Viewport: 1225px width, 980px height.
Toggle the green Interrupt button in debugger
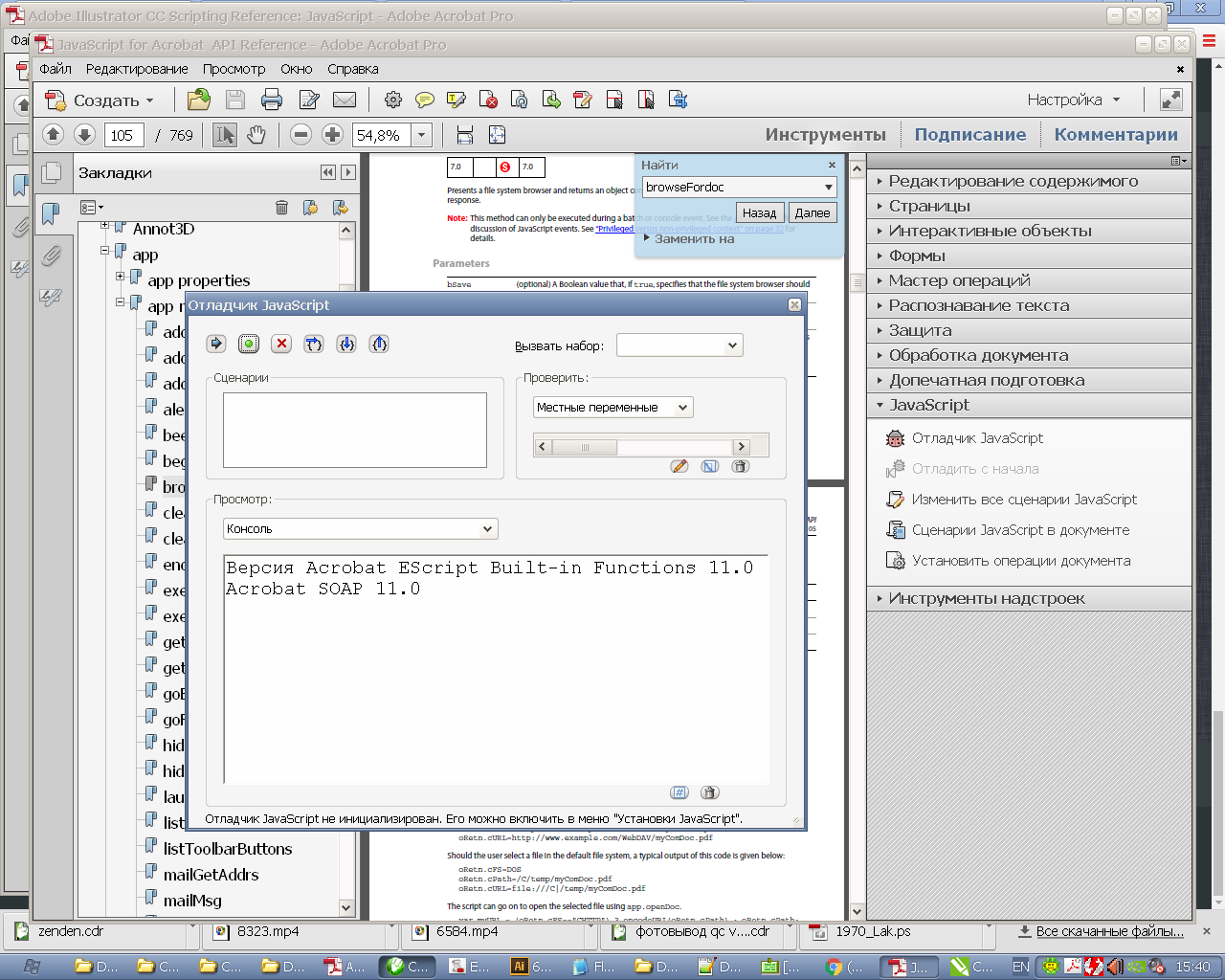coord(249,344)
